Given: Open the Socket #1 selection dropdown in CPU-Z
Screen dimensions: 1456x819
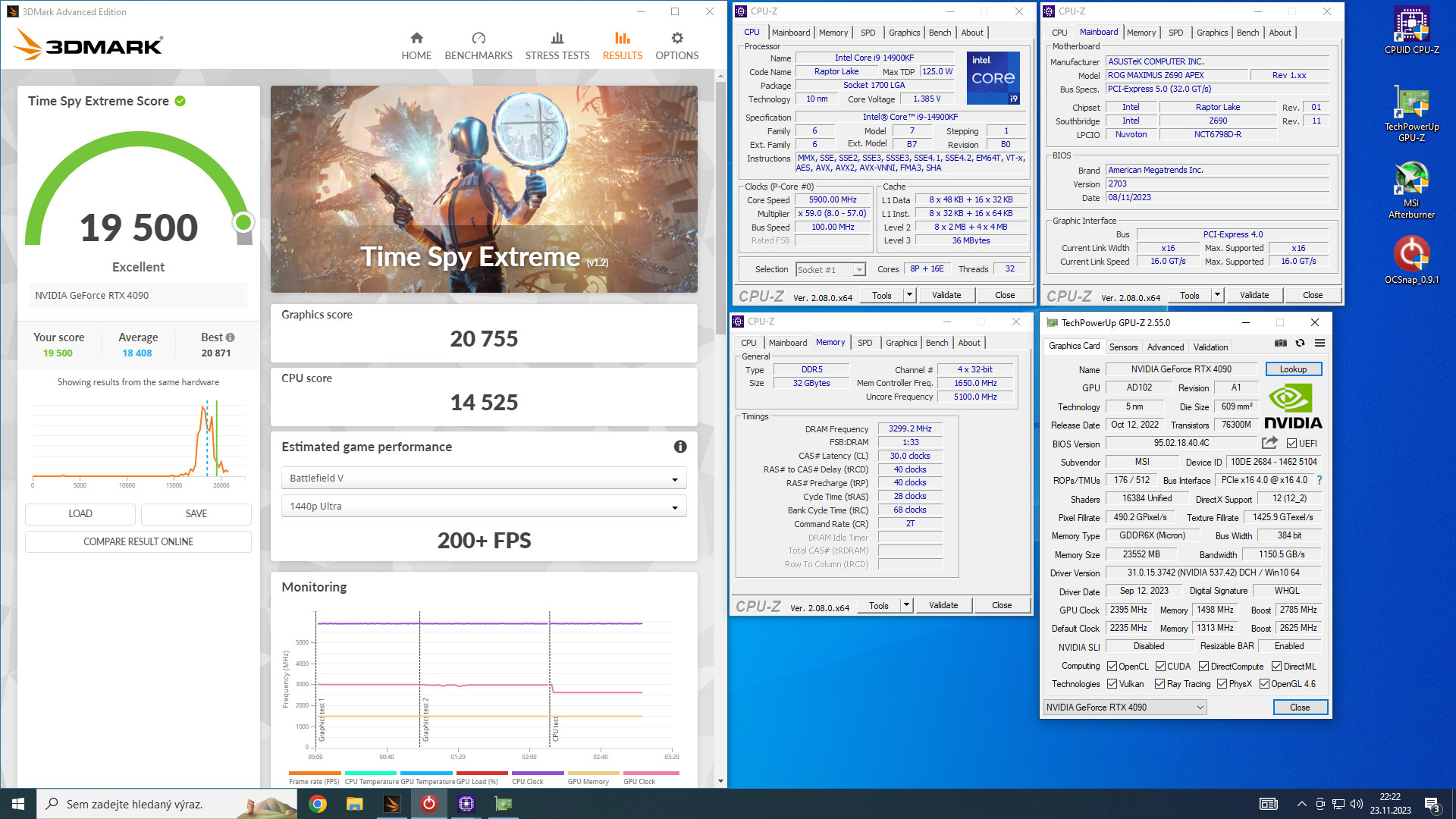Looking at the screenshot, I should (x=830, y=270).
